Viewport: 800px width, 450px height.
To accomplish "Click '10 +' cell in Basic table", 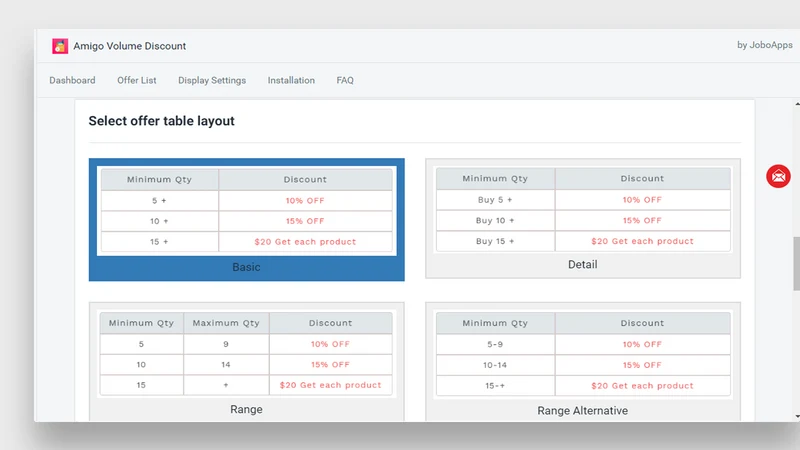I will (159, 221).
